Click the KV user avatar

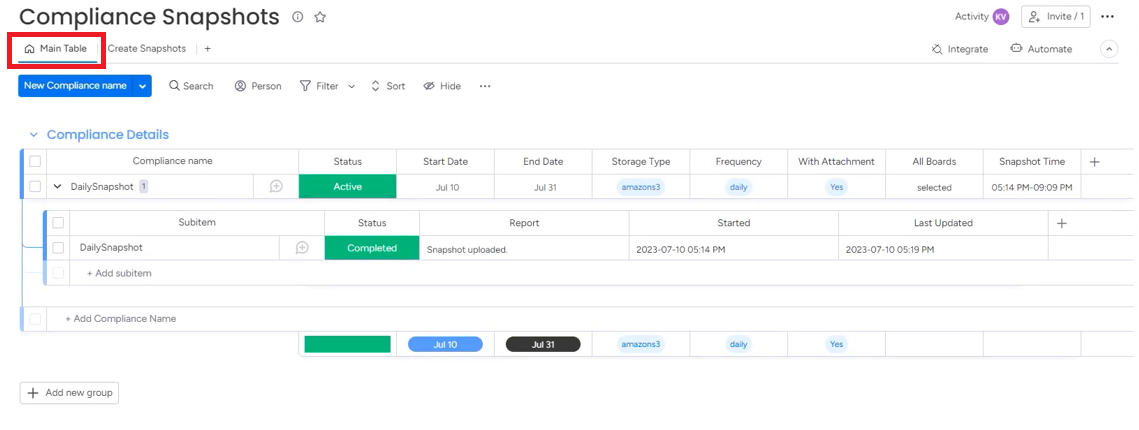point(1002,17)
